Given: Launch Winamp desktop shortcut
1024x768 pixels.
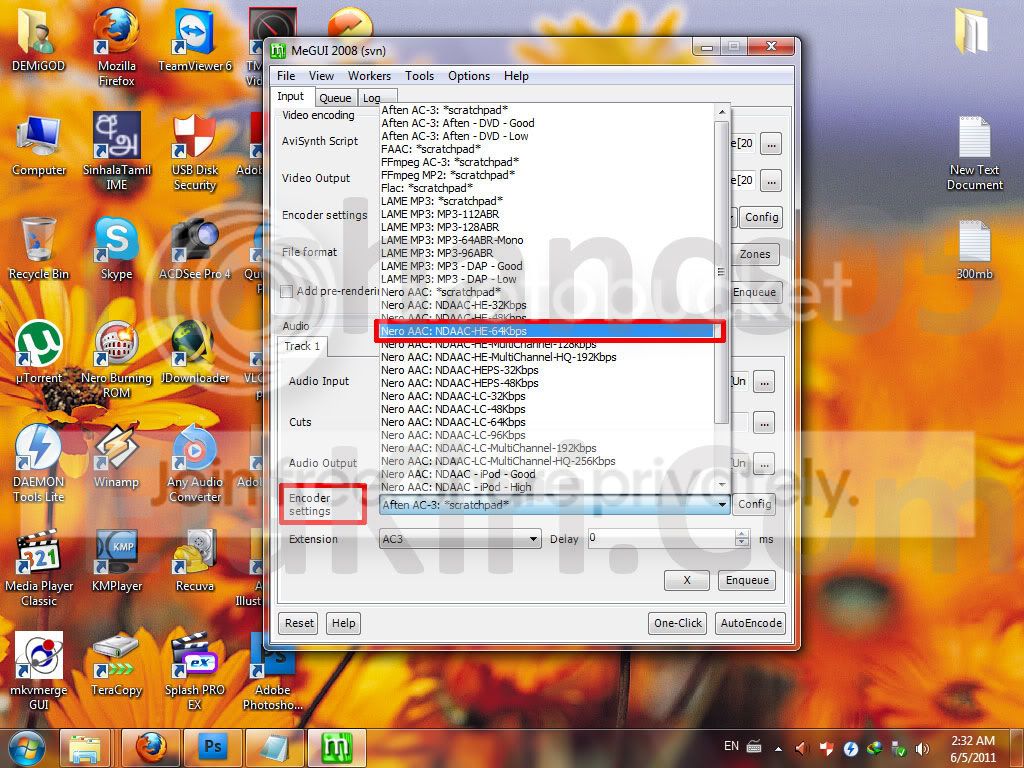Looking at the screenshot, I should tap(116, 457).
